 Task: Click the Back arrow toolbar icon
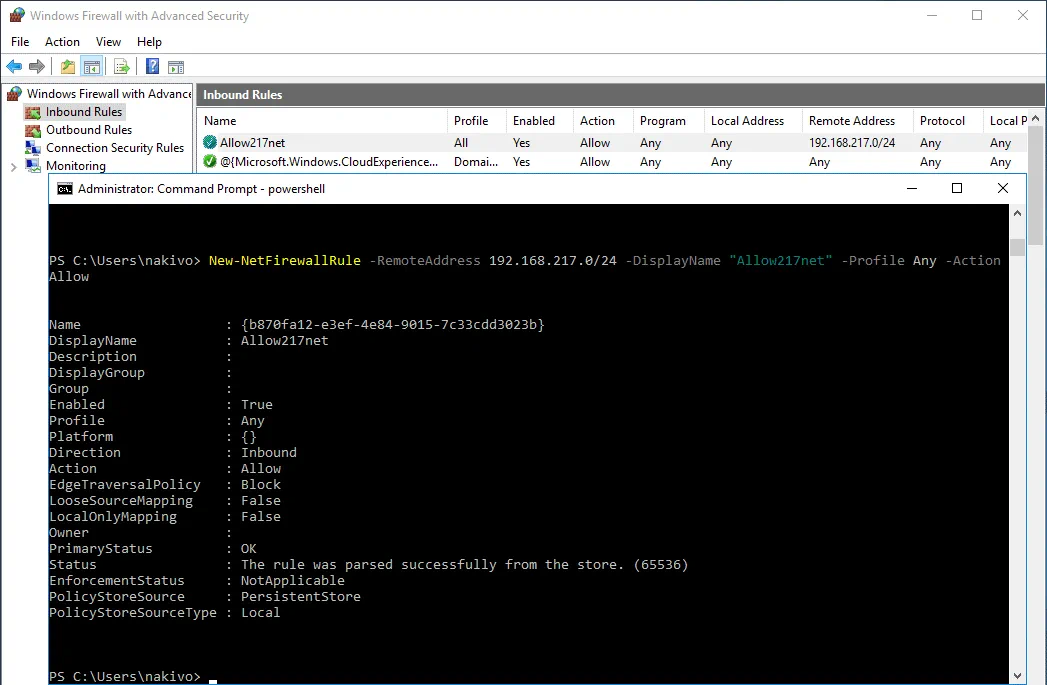(14, 67)
